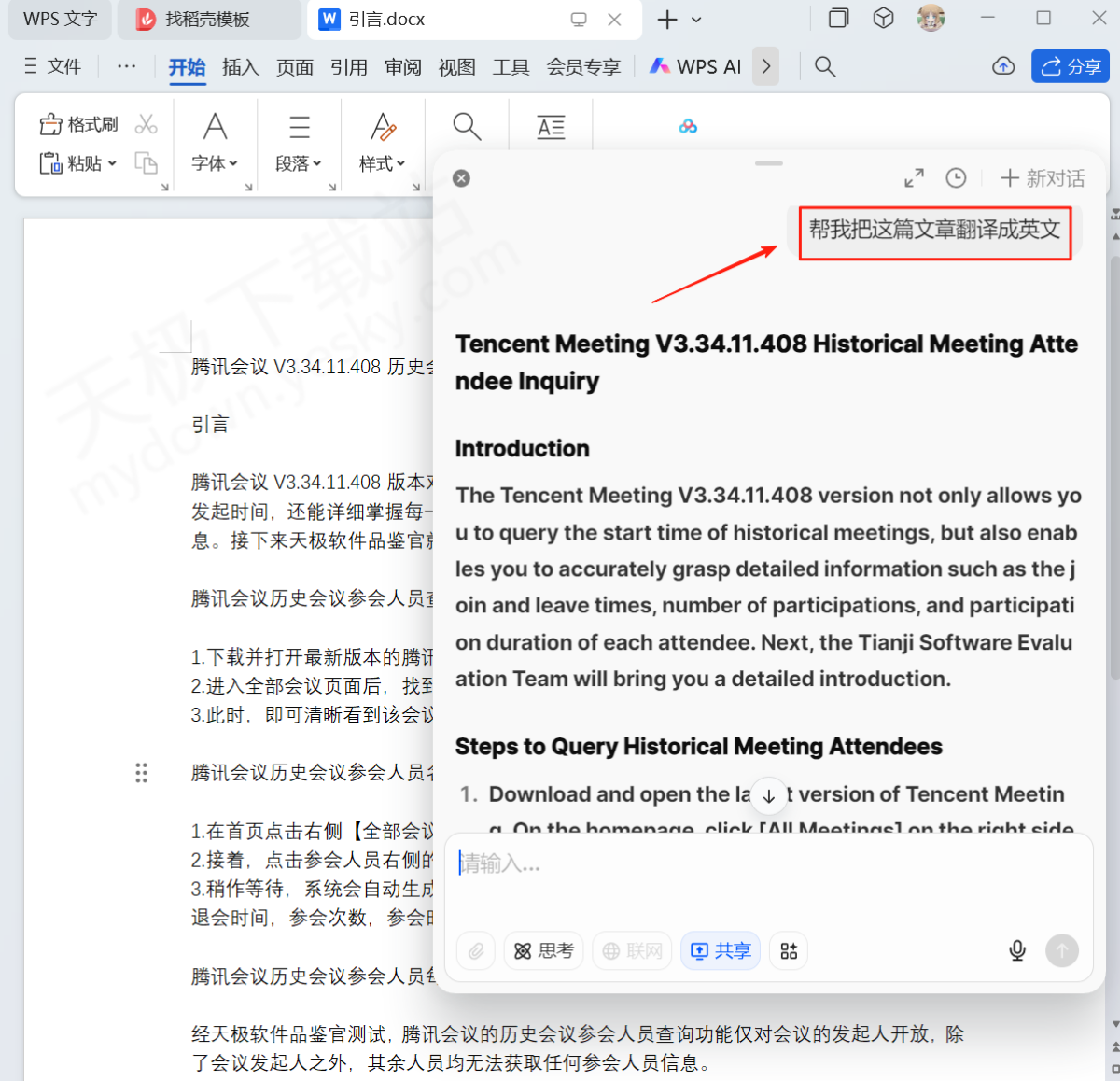Image resolution: width=1120 pixels, height=1081 pixels.
Task: Switch to the 插入 ribbon tab
Action: 241,67
